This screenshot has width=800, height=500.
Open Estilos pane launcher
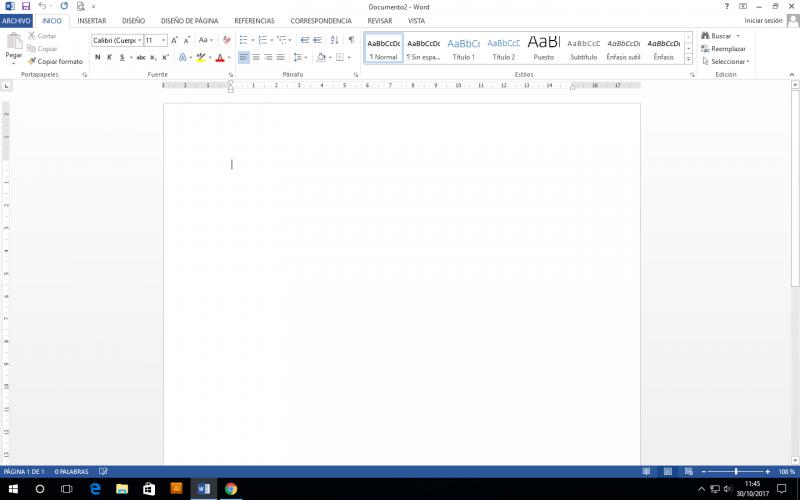(692, 74)
